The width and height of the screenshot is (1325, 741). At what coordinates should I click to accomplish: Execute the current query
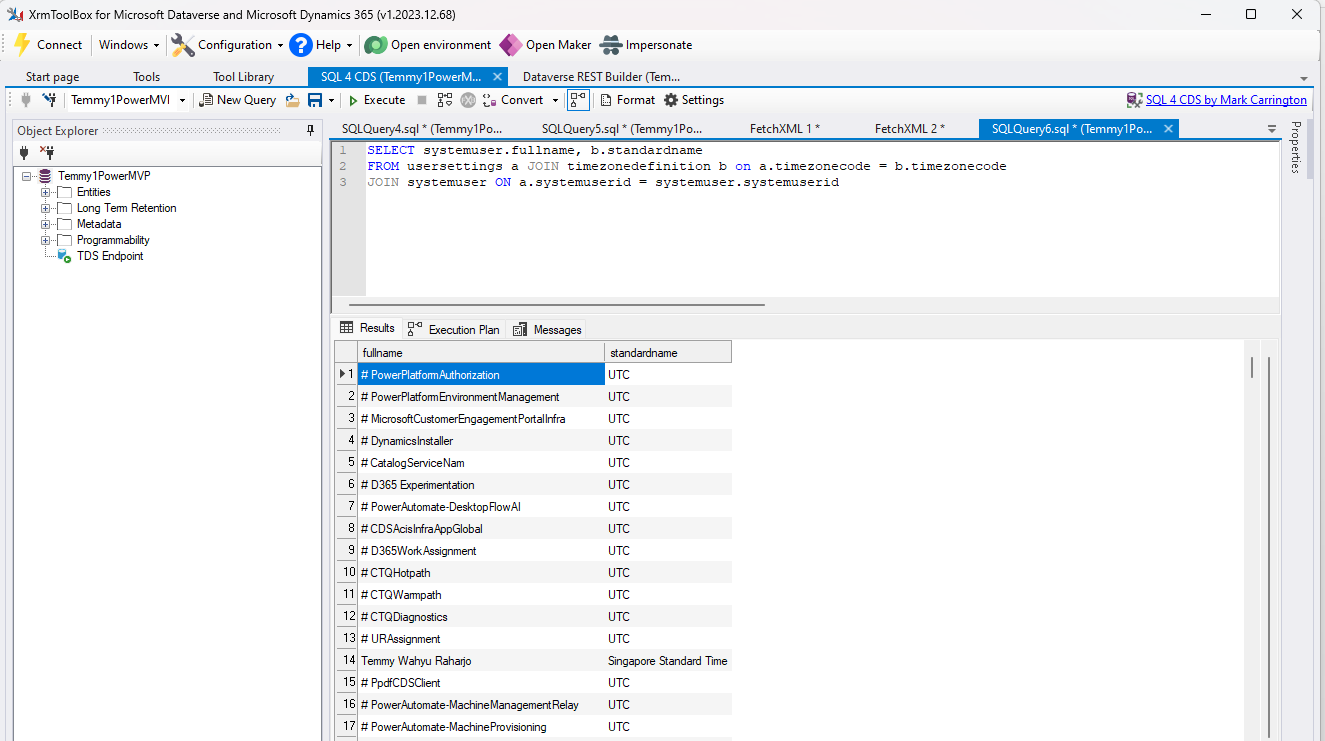point(376,100)
